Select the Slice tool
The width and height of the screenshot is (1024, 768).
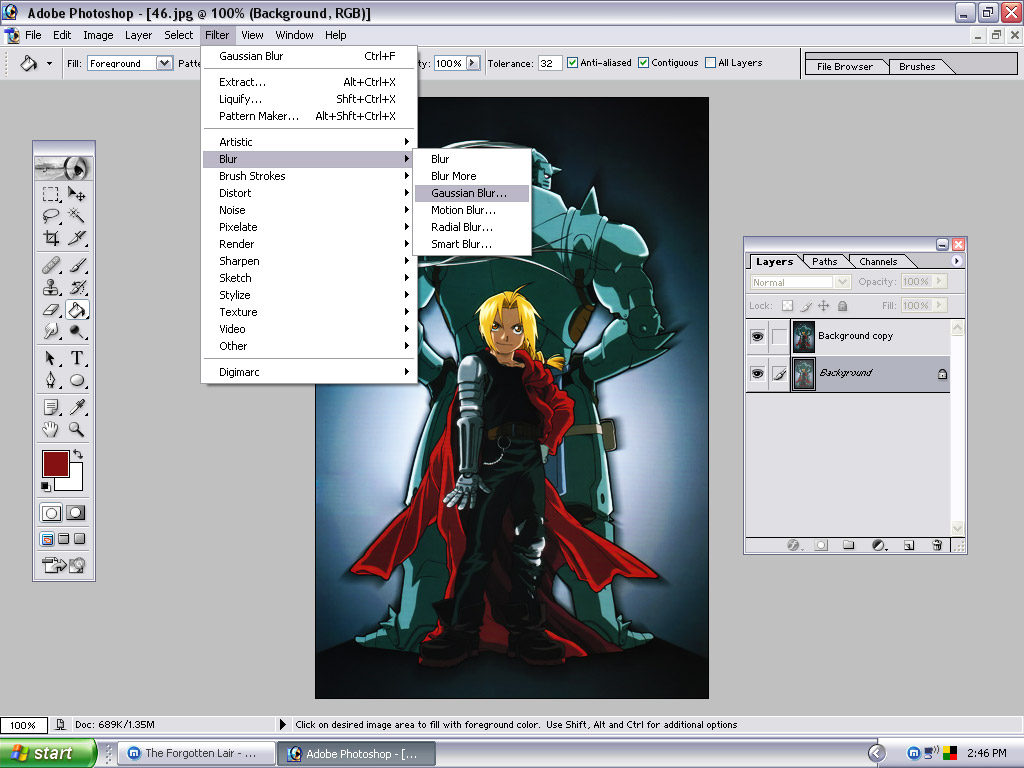click(76, 238)
